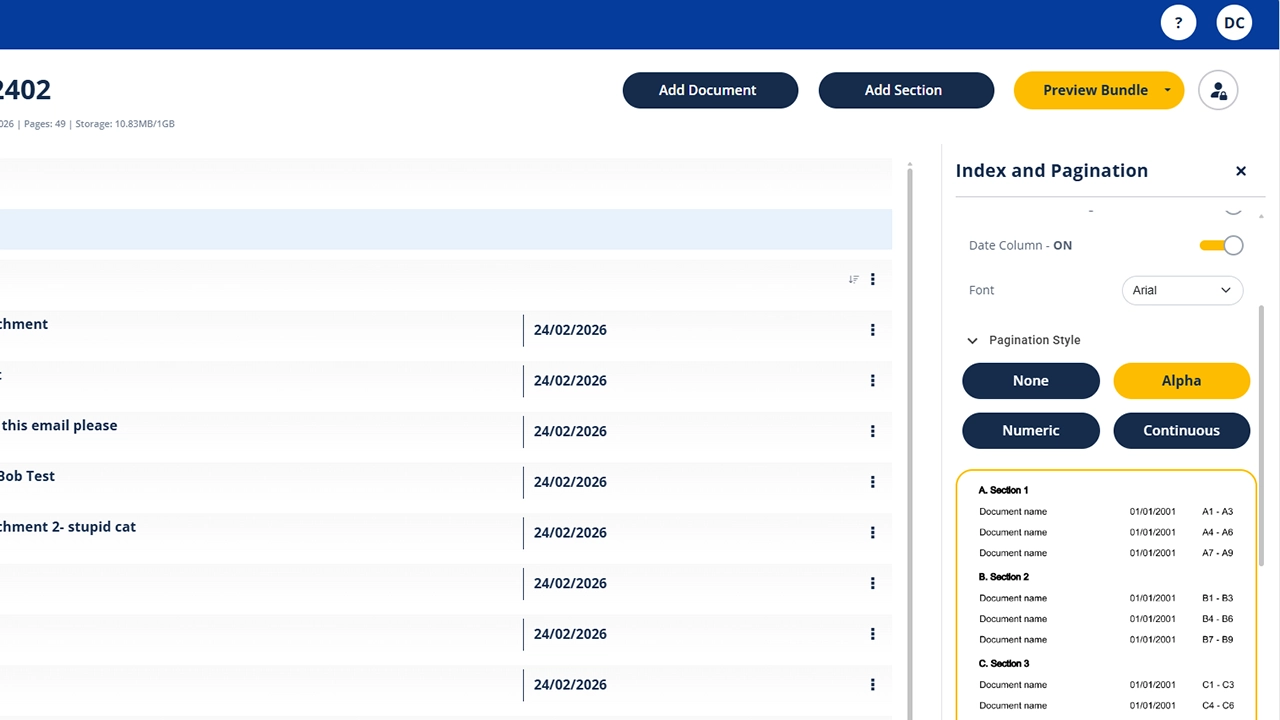
Task: Select Continuous pagination style
Action: 1181,430
